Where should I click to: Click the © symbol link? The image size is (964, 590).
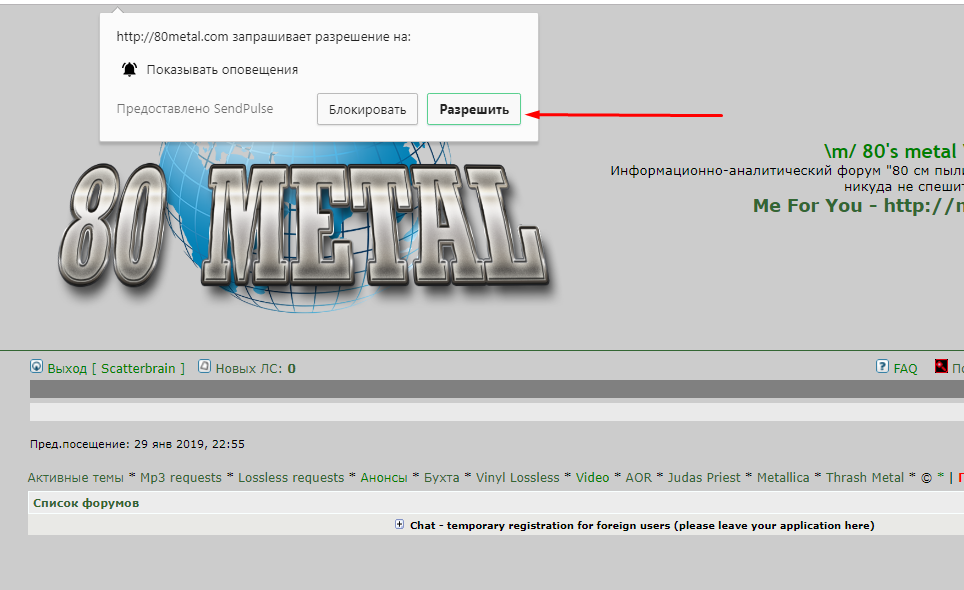coord(926,478)
